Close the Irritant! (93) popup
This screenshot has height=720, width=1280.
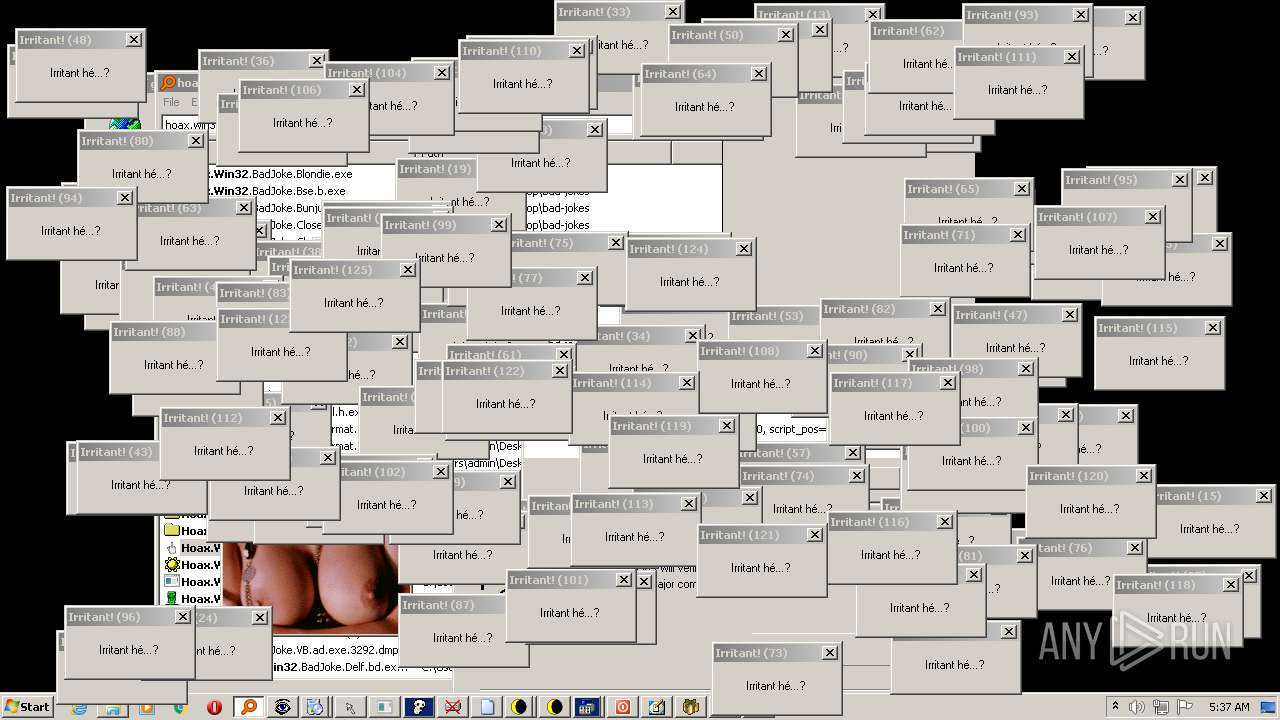1080,15
